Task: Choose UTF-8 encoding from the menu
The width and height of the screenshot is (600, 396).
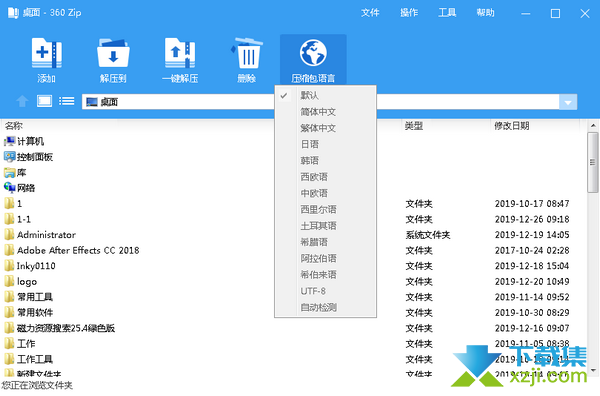Action: pyautogui.click(x=326, y=291)
